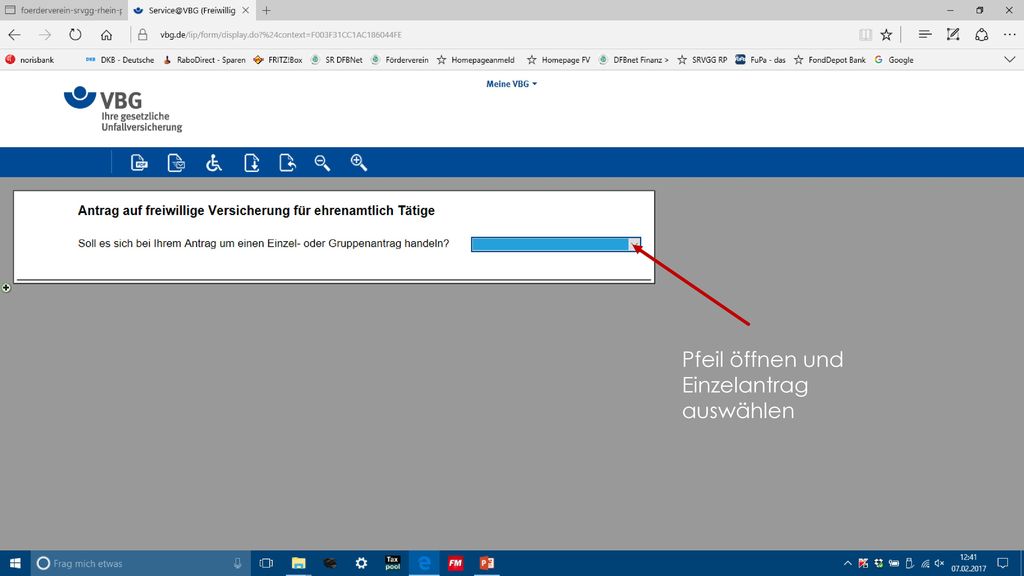Open the DKB - Deutsche bookmark

pos(120,59)
